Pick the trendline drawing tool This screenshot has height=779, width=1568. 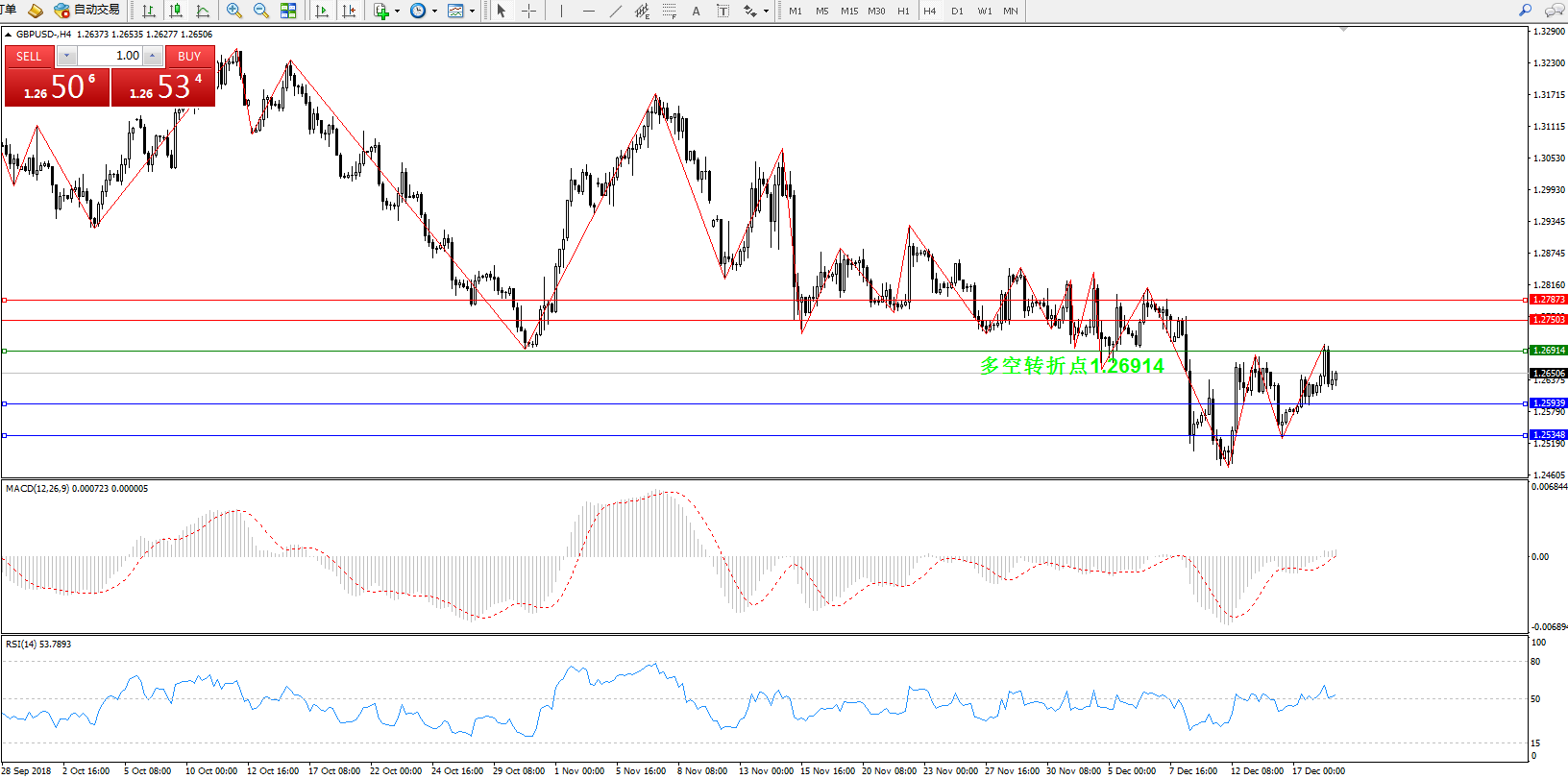click(616, 11)
